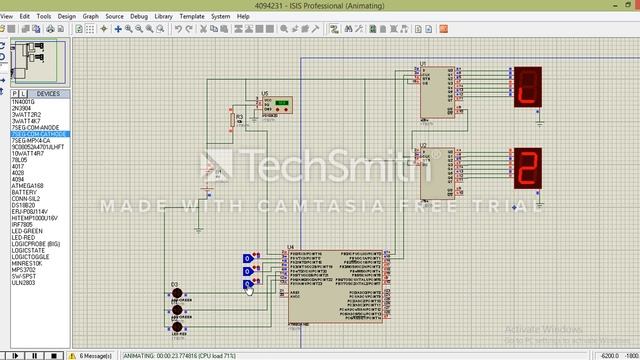
Task: Click the Zoom to Area icon
Action: coord(160,29)
